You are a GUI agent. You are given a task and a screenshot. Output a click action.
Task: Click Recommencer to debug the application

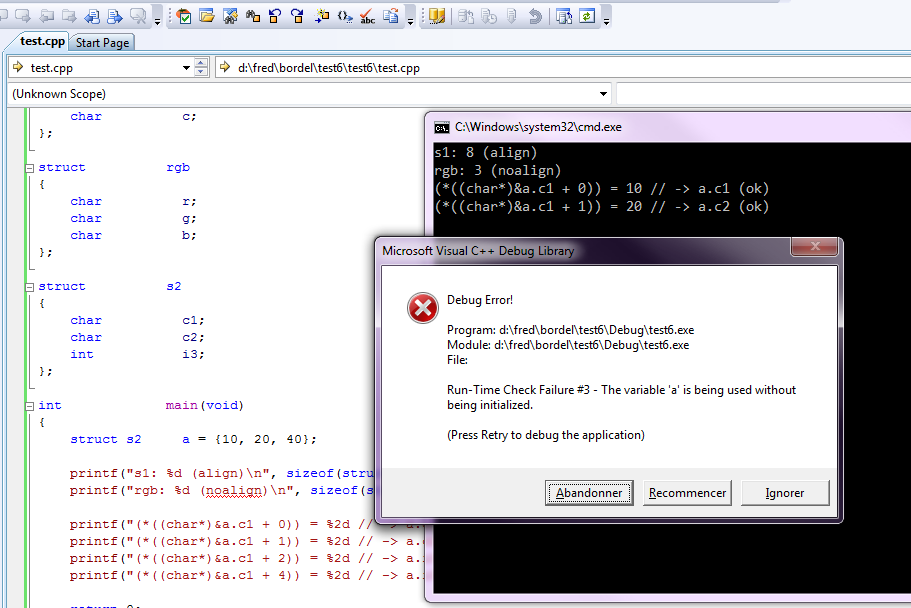[x=687, y=493]
